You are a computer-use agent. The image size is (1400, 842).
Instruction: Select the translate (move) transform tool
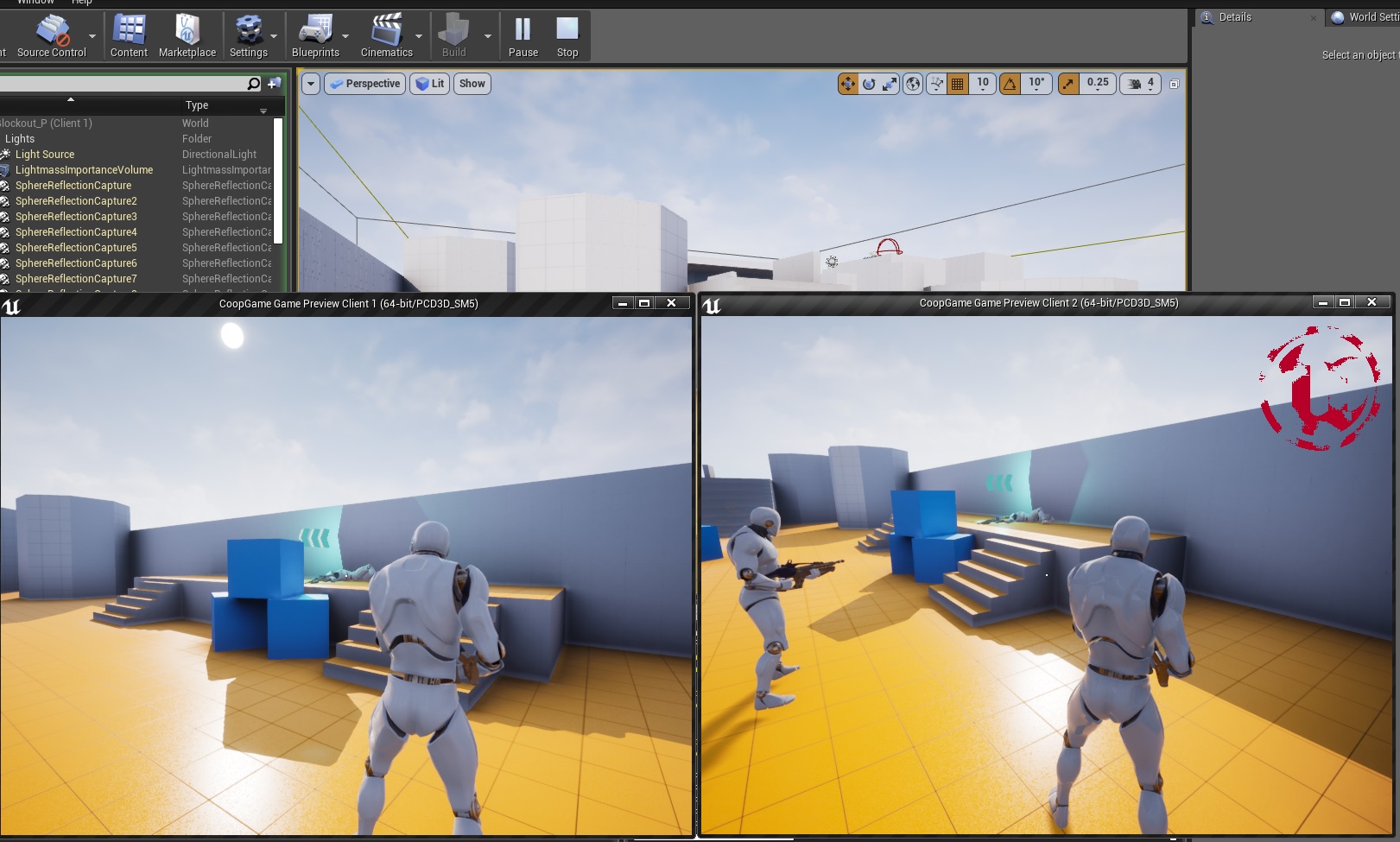click(x=848, y=84)
